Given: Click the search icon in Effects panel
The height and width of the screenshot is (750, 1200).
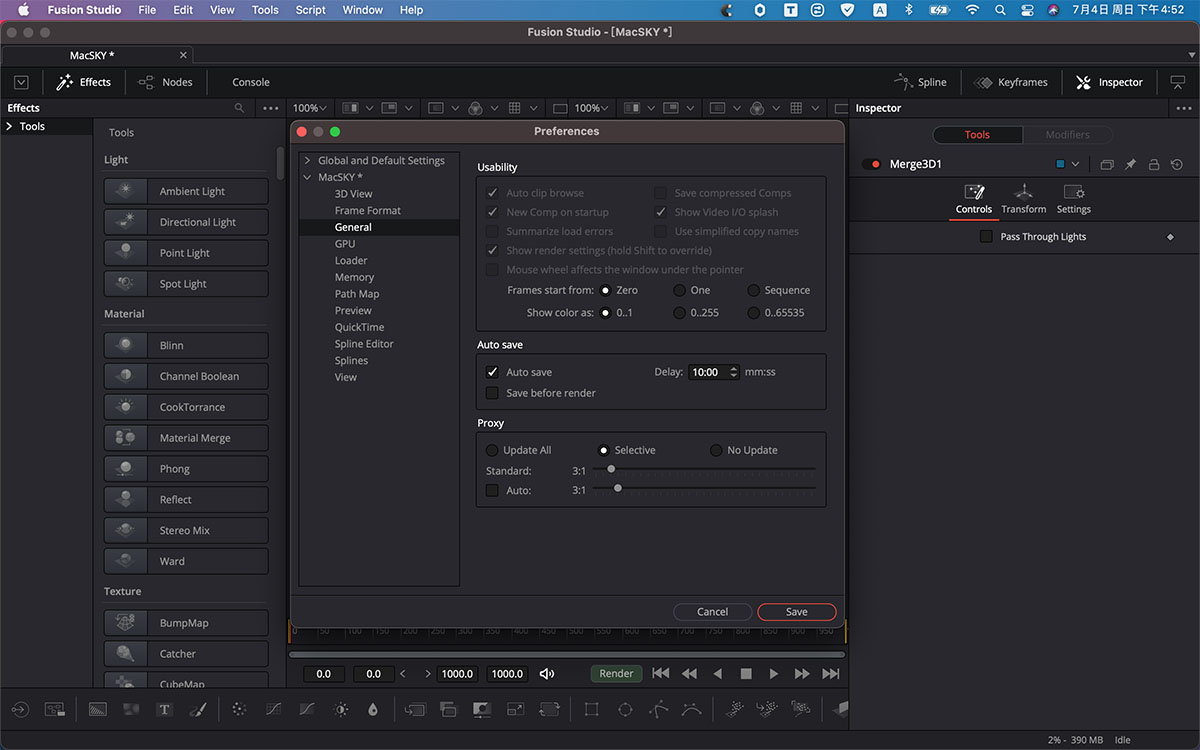Looking at the screenshot, I should pyautogui.click(x=239, y=108).
